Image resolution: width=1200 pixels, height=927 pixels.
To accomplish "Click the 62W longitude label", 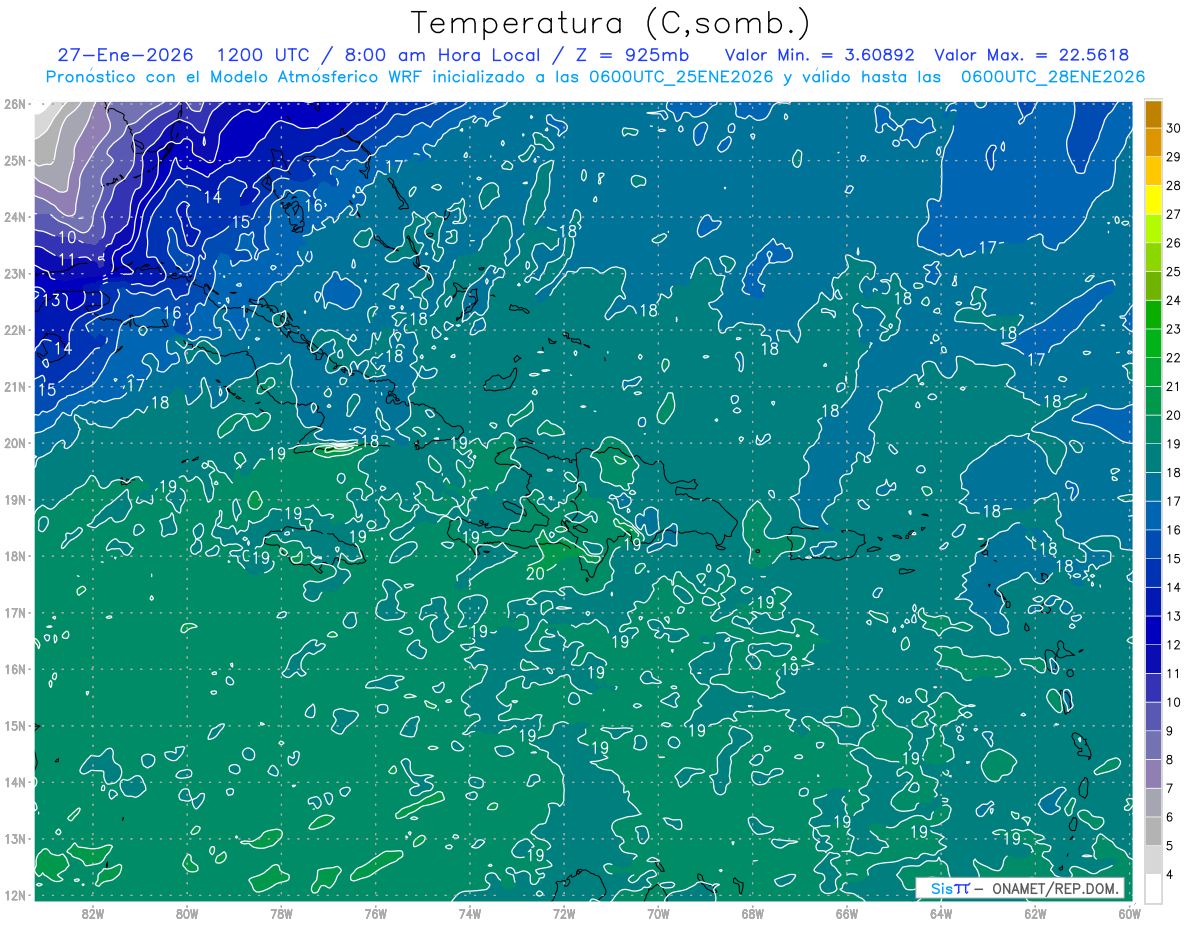I will [1035, 912].
